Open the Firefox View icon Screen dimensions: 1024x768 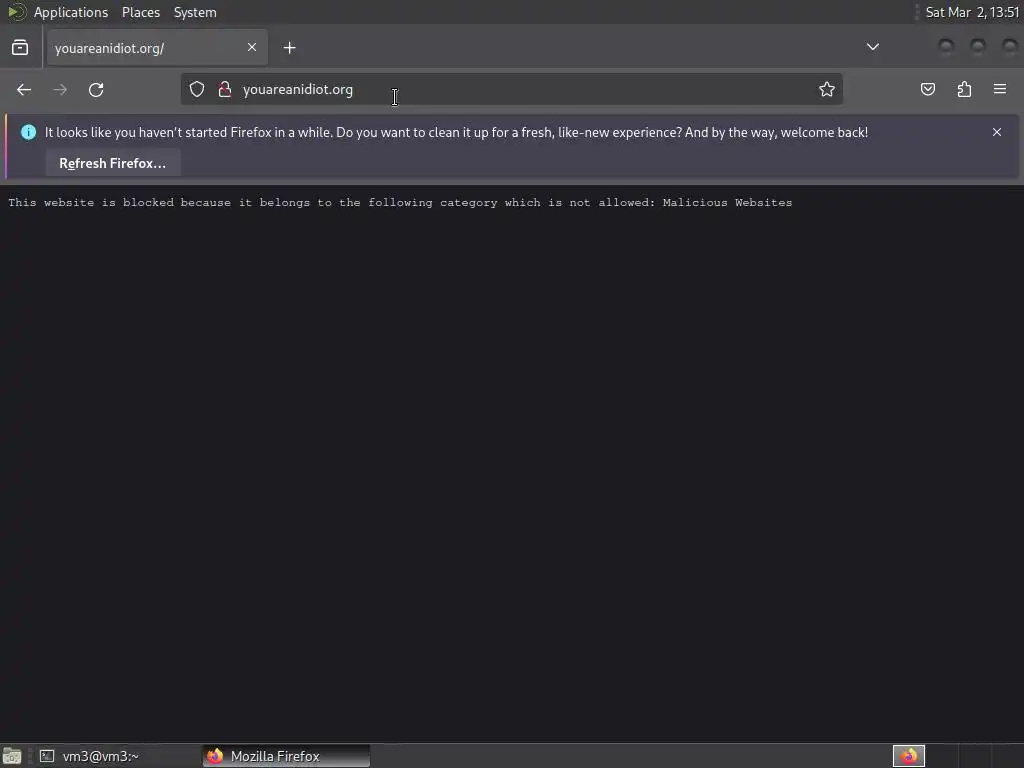click(x=20, y=48)
